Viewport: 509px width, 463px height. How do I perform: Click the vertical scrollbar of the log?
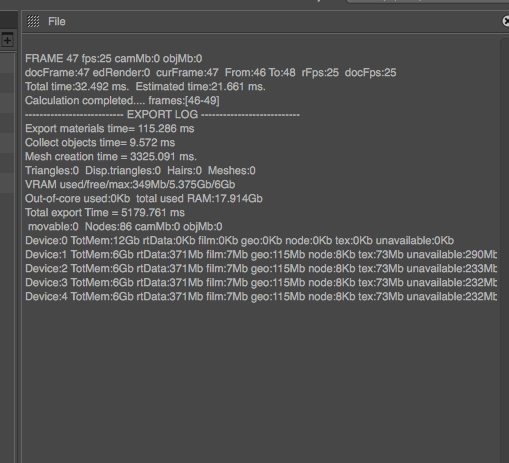pos(504,250)
